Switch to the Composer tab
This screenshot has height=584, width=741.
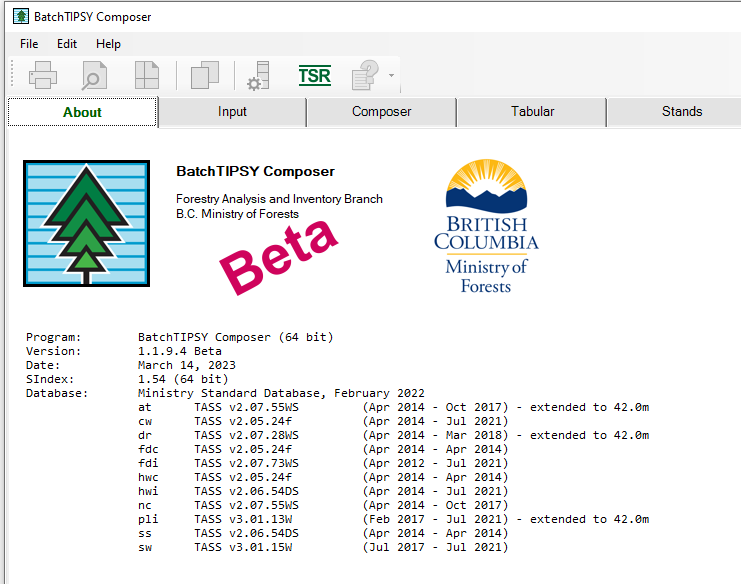click(381, 112)
